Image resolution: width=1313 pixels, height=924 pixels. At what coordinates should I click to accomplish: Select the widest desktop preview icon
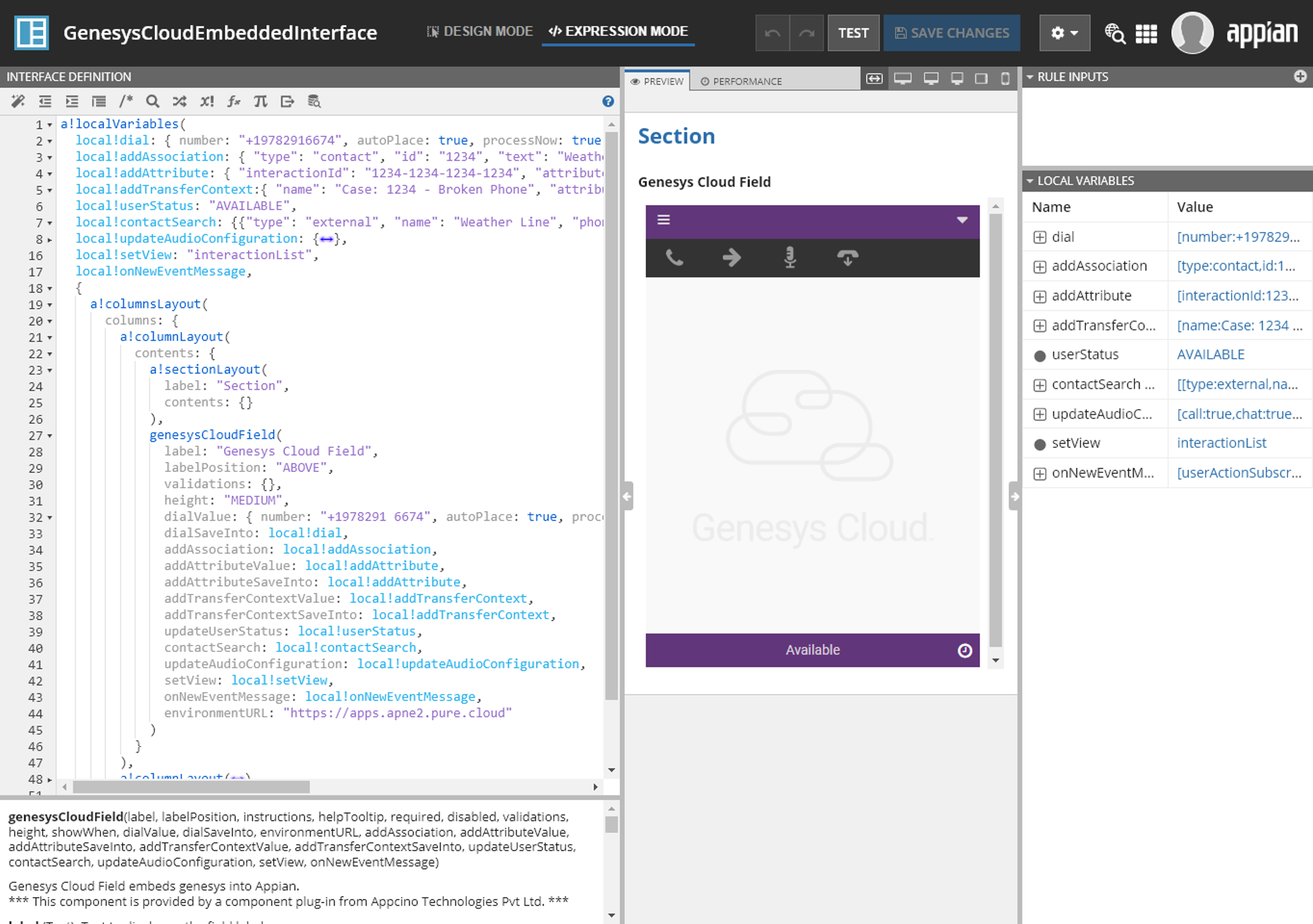[x=902, y=79]
